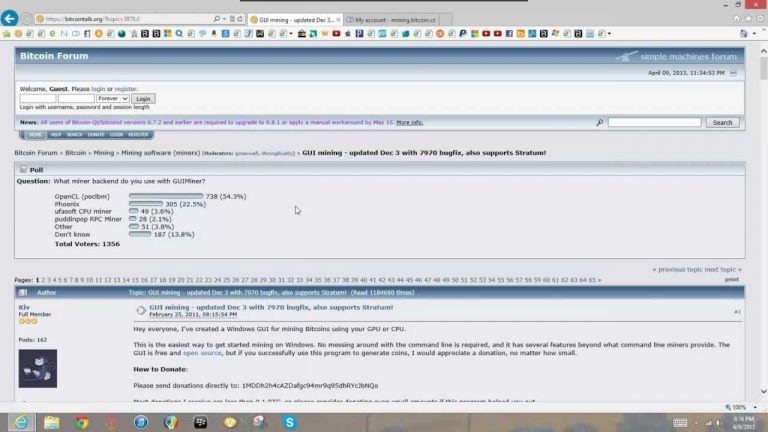Screen dimensions: 768x432
Task: Click the Mining breadcrumb link
Action: click(104, 153)
